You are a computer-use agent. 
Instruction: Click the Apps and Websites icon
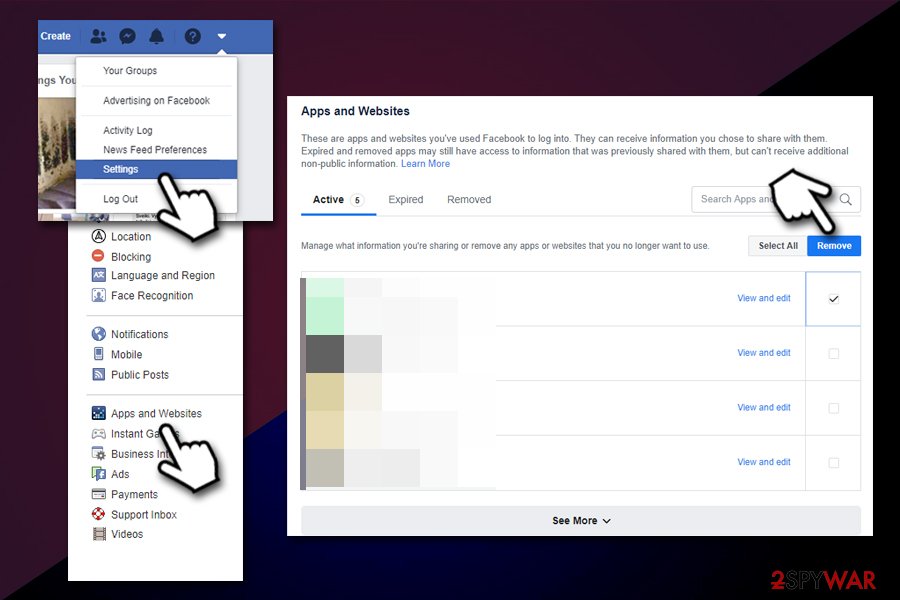click(99, 413)
